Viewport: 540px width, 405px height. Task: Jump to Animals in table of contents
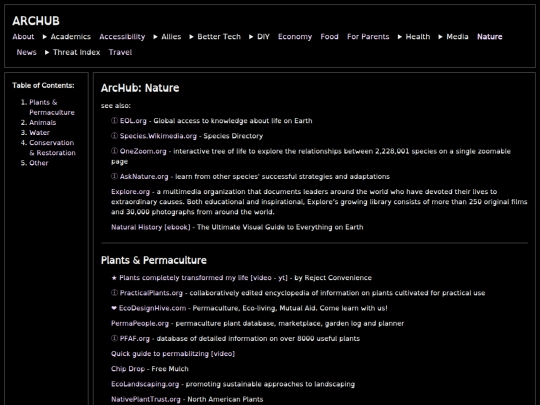pyautogui.click(x=42, y=122)
